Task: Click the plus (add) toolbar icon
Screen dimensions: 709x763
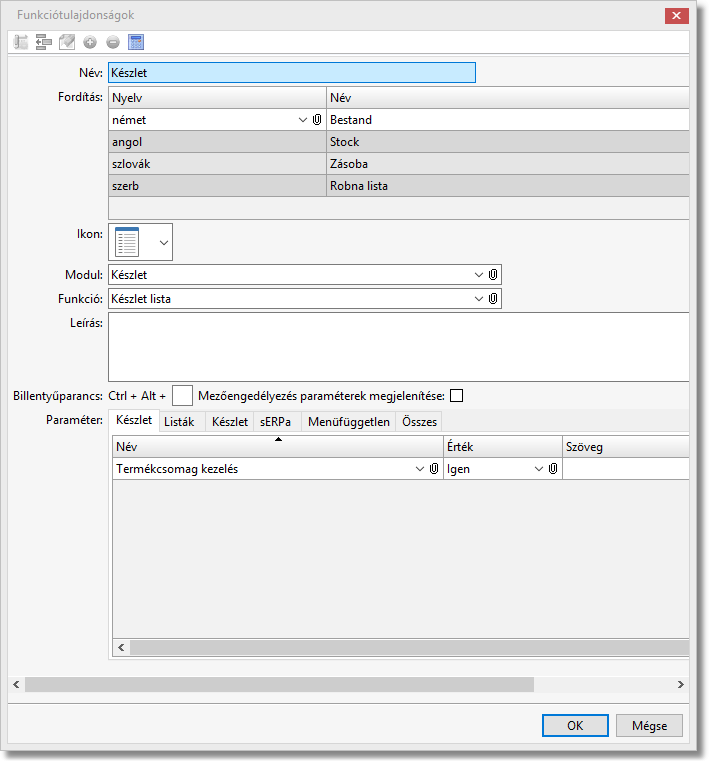Action: point(90,42)
